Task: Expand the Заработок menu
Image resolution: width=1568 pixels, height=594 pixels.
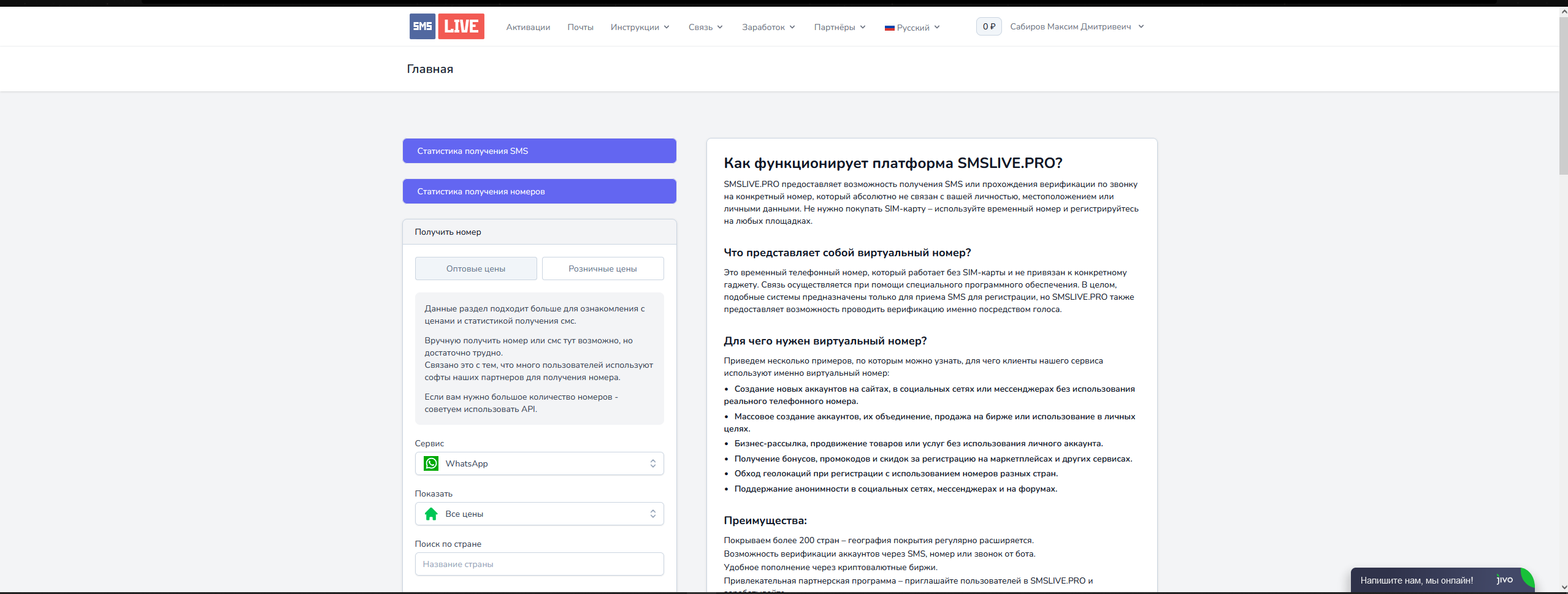Action: (x=768, y=27)
